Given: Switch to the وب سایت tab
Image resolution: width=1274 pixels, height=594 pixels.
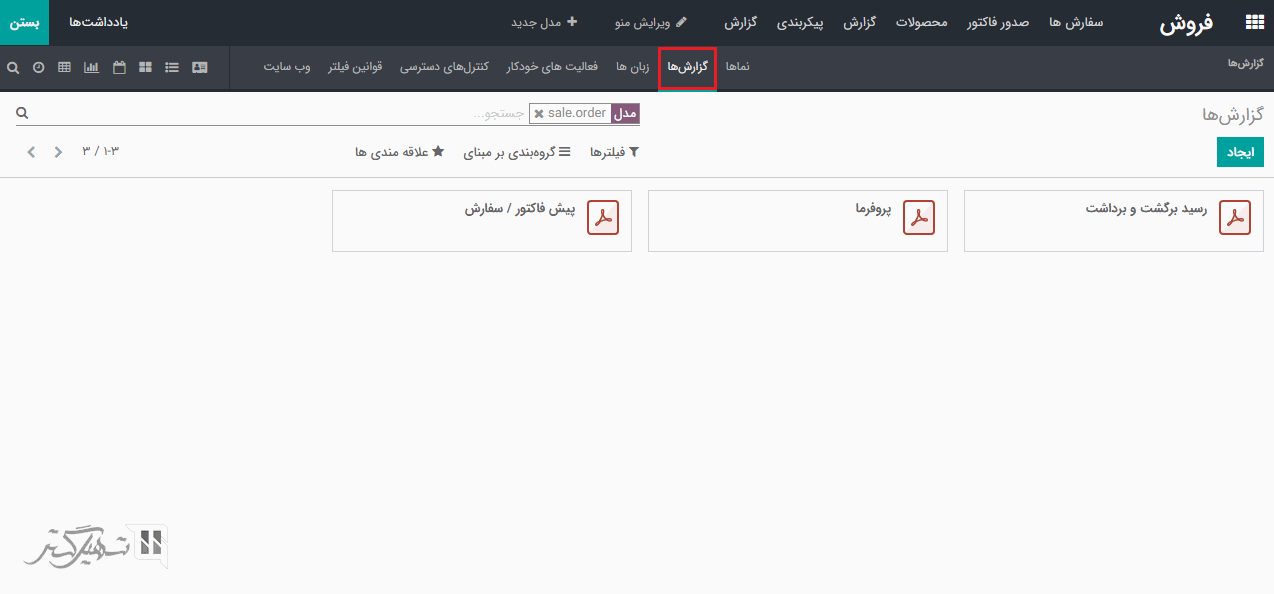Looking at the screenshot, I should click(287, 67).
